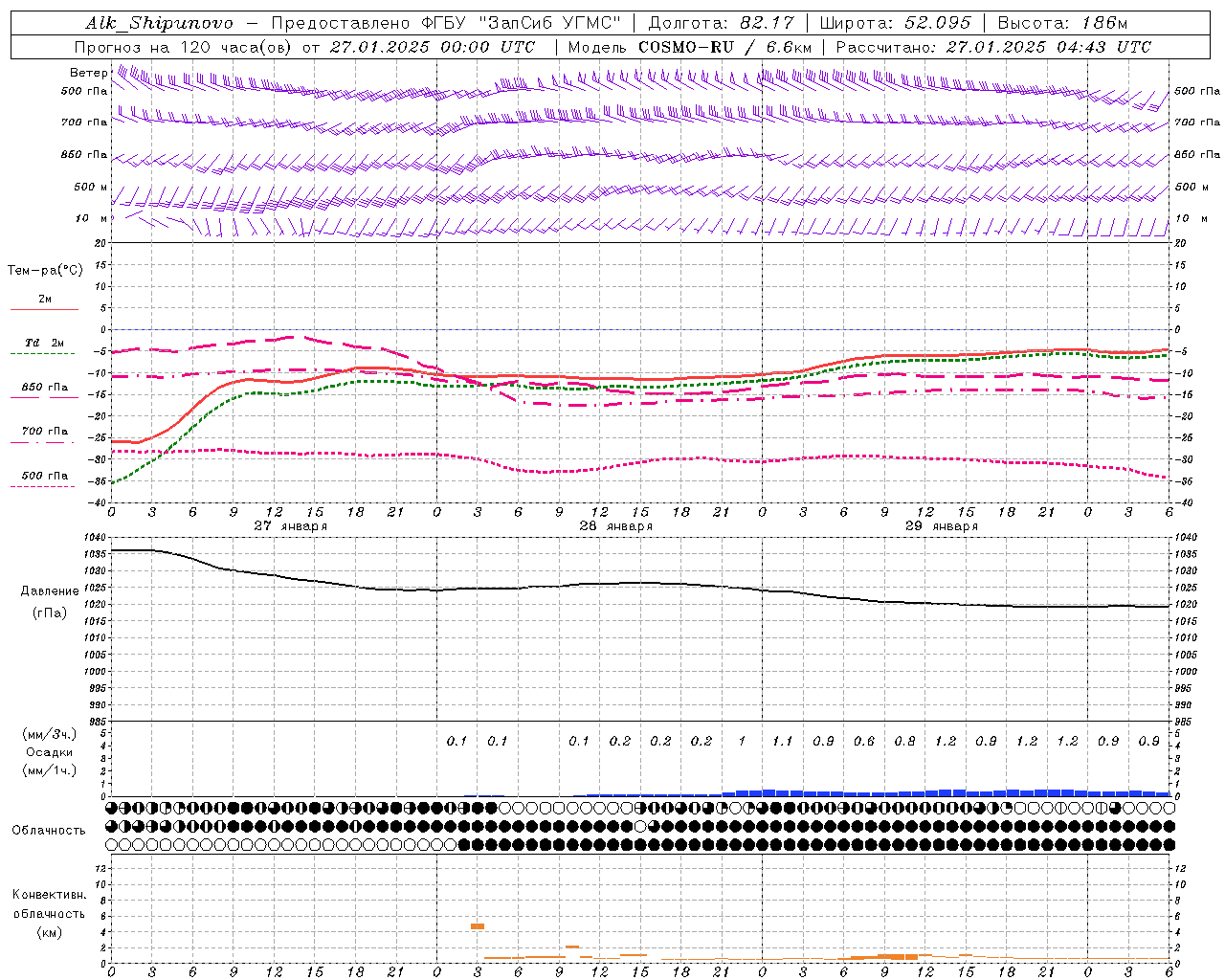The image size is (1225, 980).
Task: Click Рассчитано: 27.01.2025 04:43 UTC text
Action: (x=993, y=47)
